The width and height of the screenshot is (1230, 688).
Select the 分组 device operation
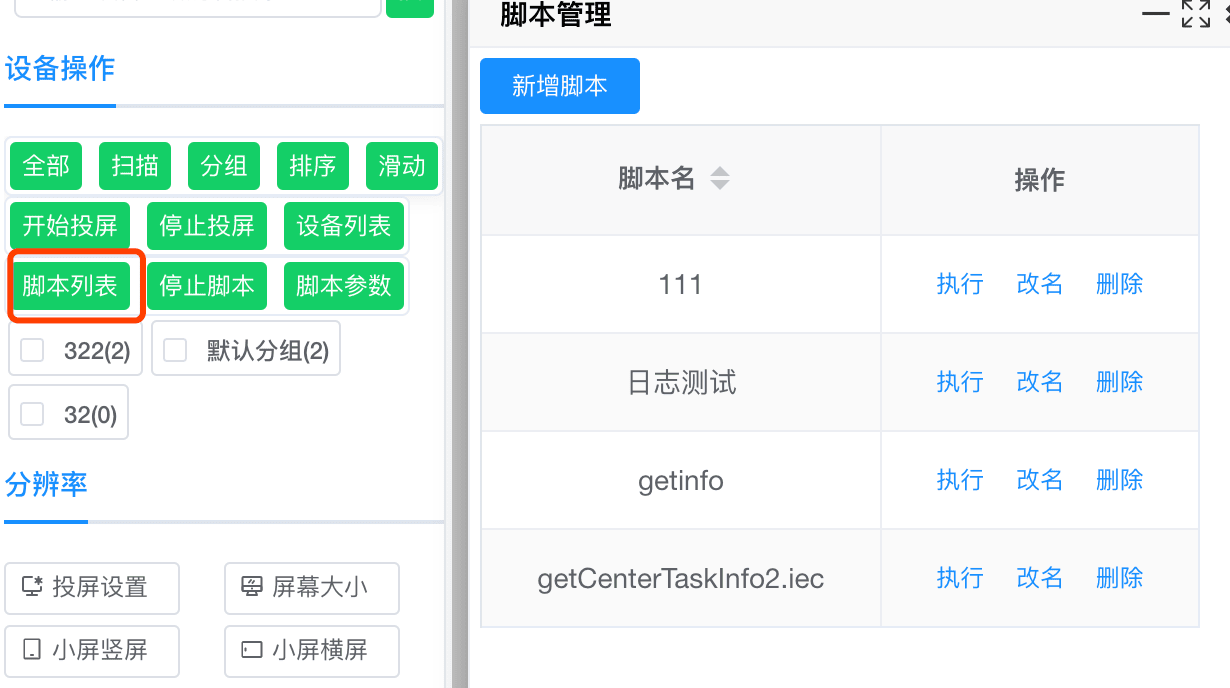(x=224, y=166)
